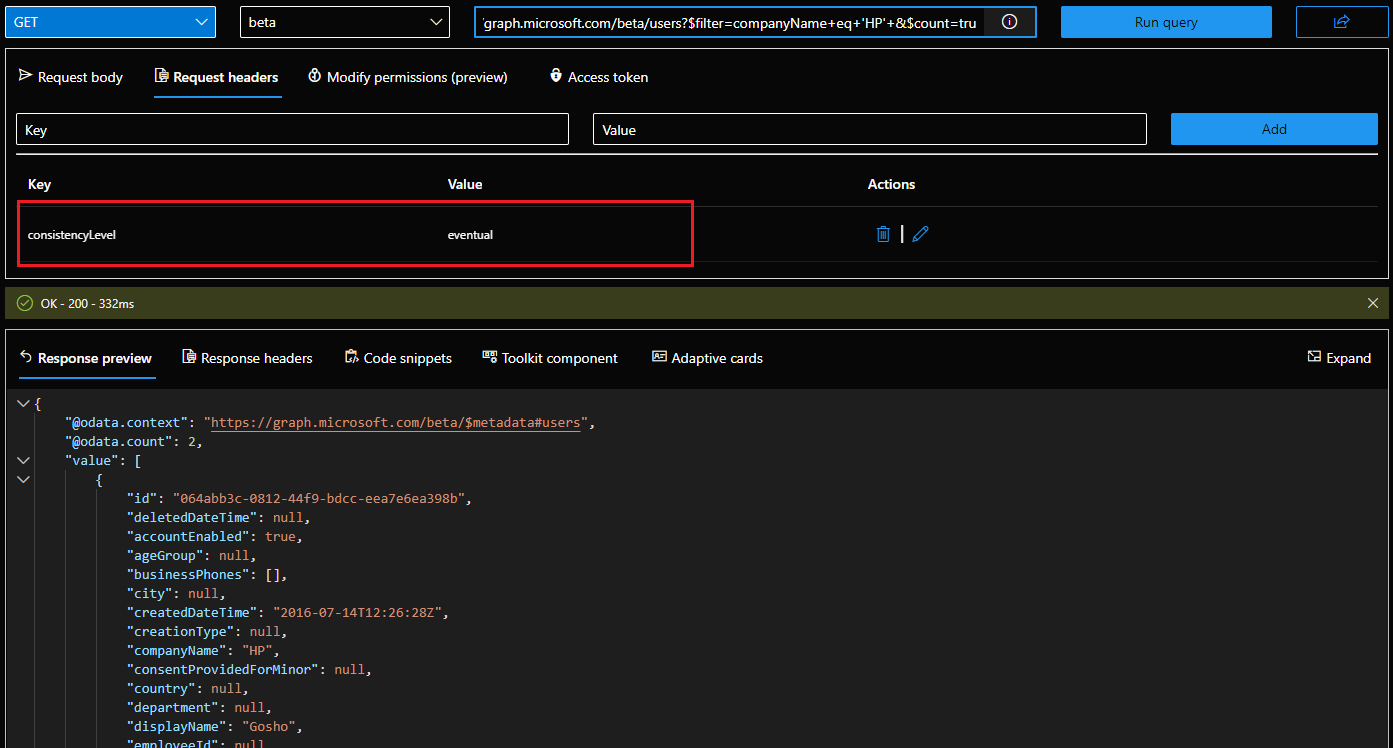
Task: Click the Add header button
Action: tap(1274, 129)
